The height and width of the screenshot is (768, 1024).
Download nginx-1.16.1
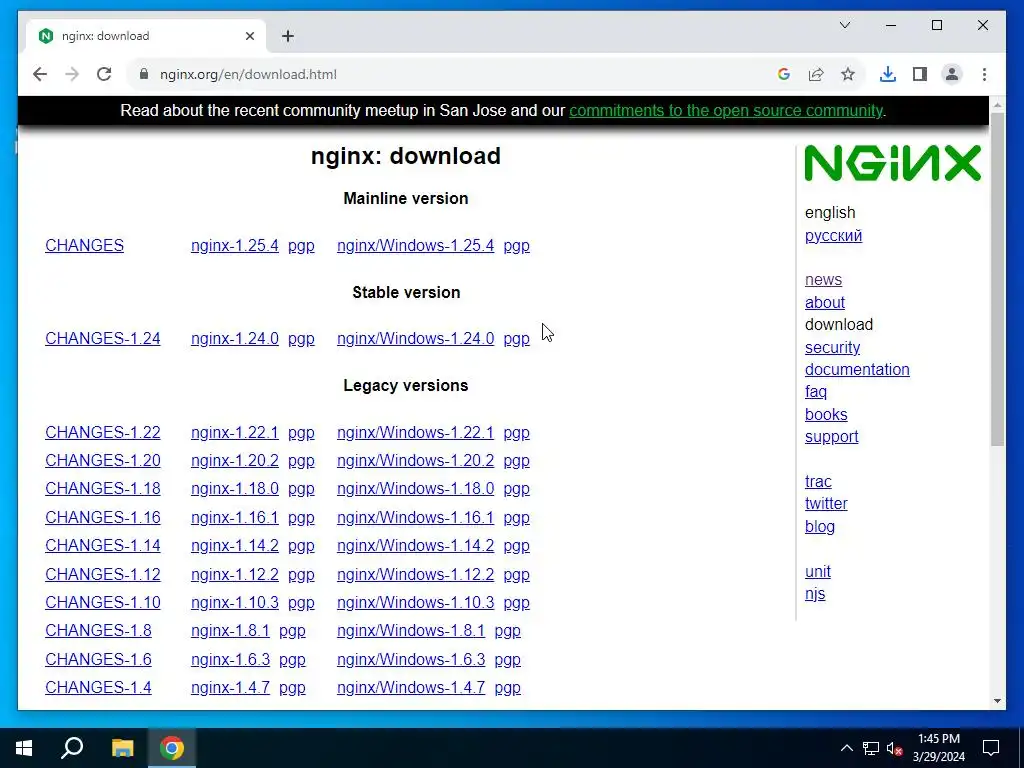pos(234,517)
